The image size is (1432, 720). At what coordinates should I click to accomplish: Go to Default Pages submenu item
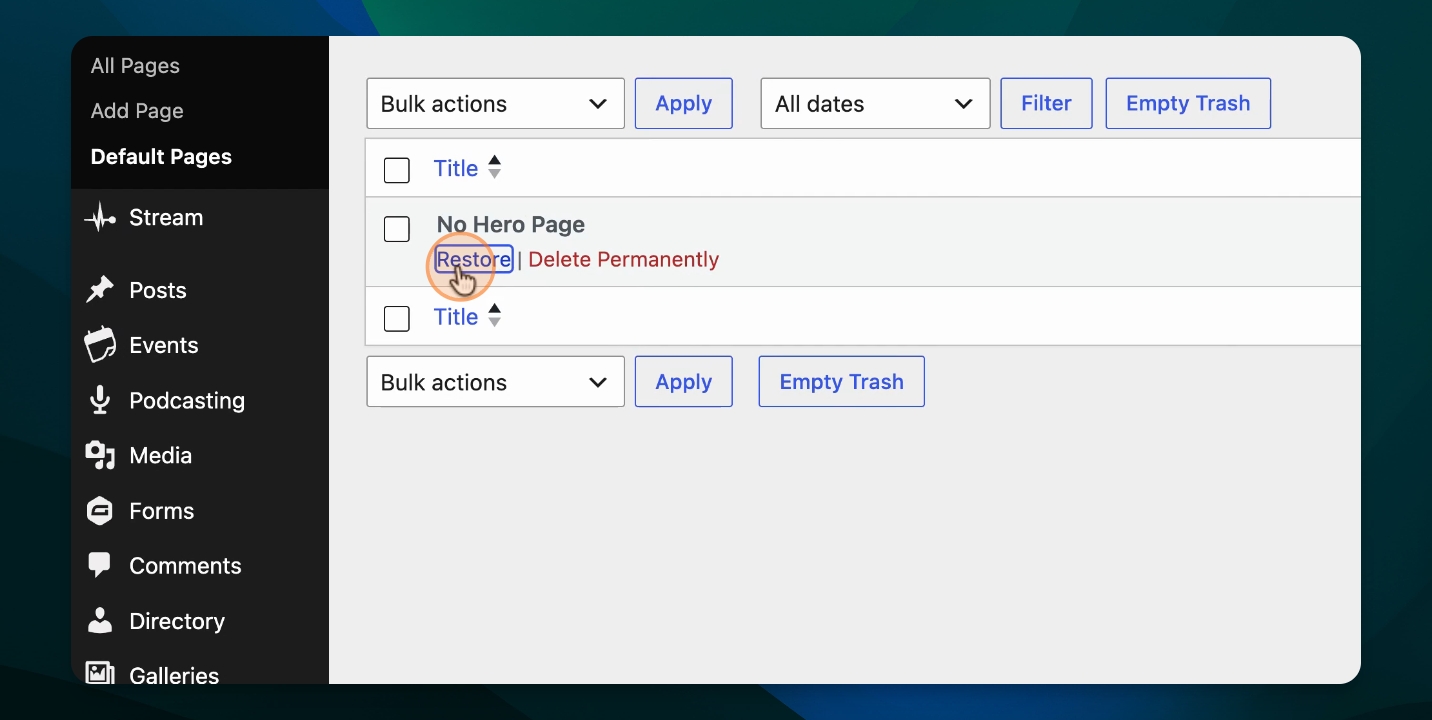[x=161, y=157]
